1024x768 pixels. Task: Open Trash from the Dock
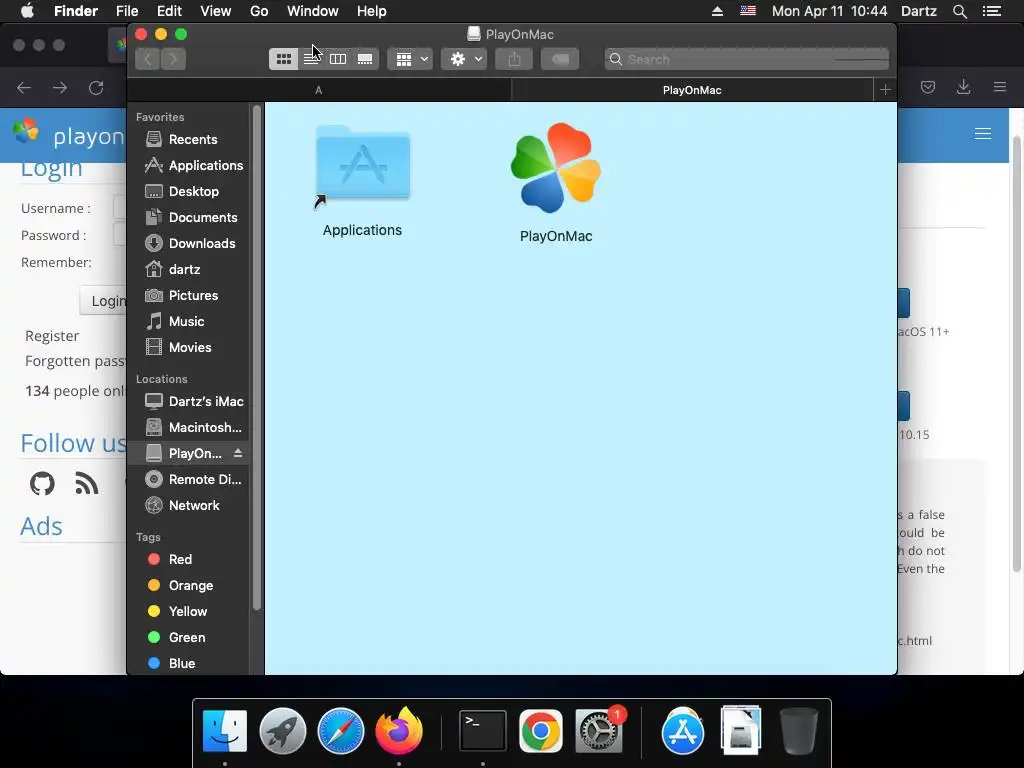coord(798,731)
